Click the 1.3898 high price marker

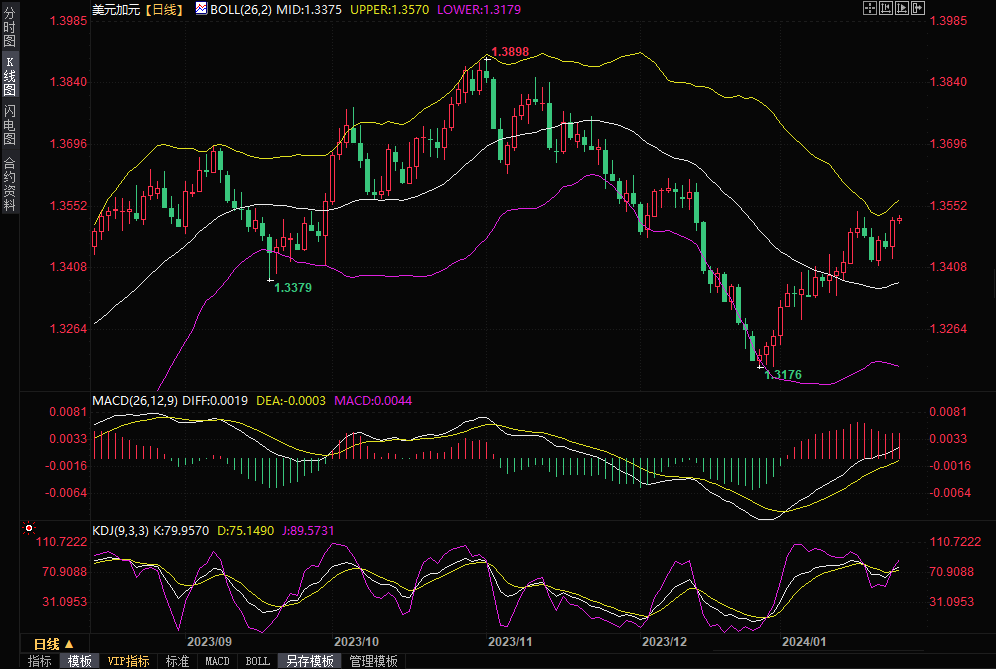(x=509, y=51)
